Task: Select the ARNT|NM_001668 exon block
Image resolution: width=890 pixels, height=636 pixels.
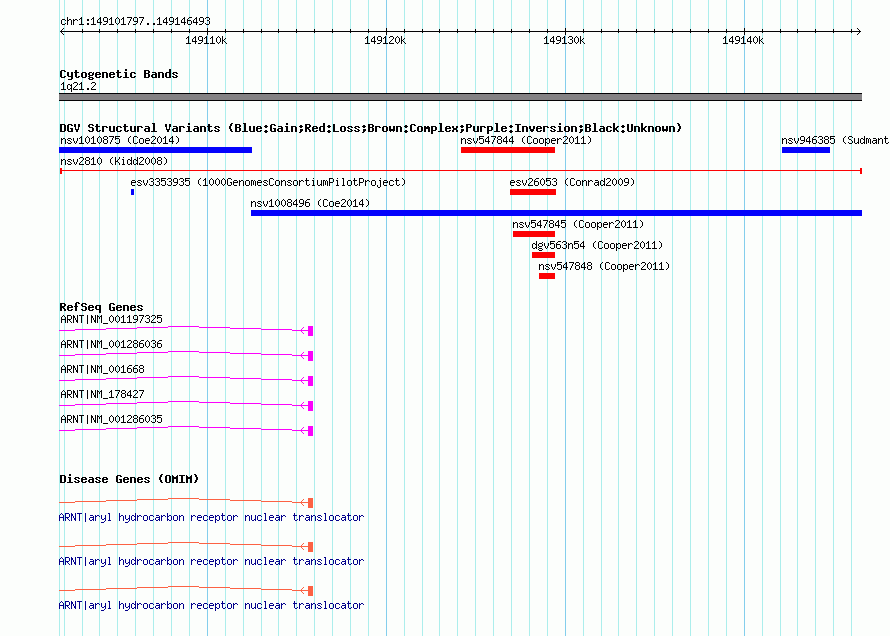Action: [x=310, y=381]
